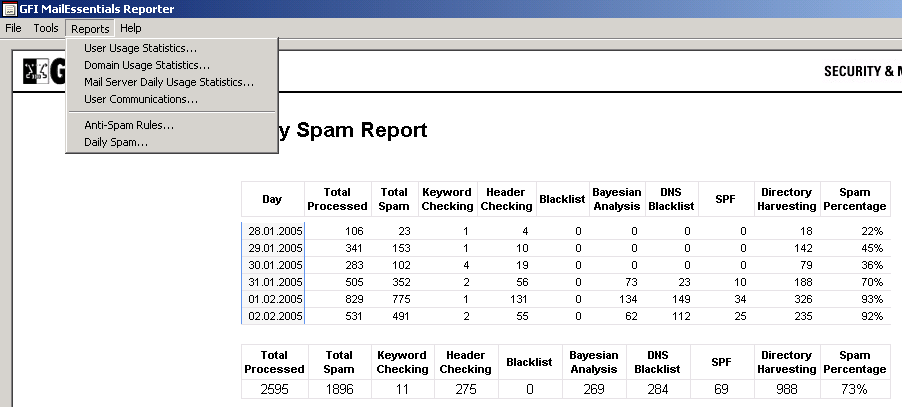The width and height of the screenshot is (902, 407).
Task: Select the 30.01.2005 date cell
Action: coord(275,265)
